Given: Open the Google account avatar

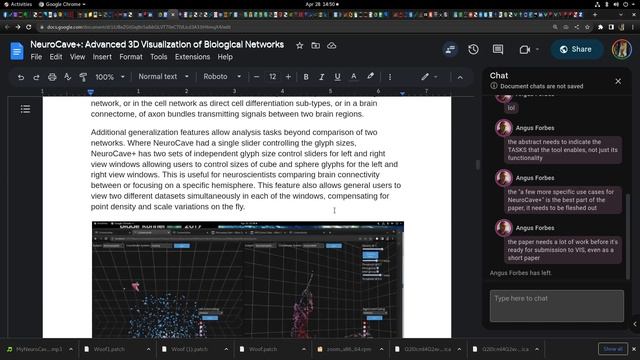Looking at the screenshot, I should tap(622, 49).
